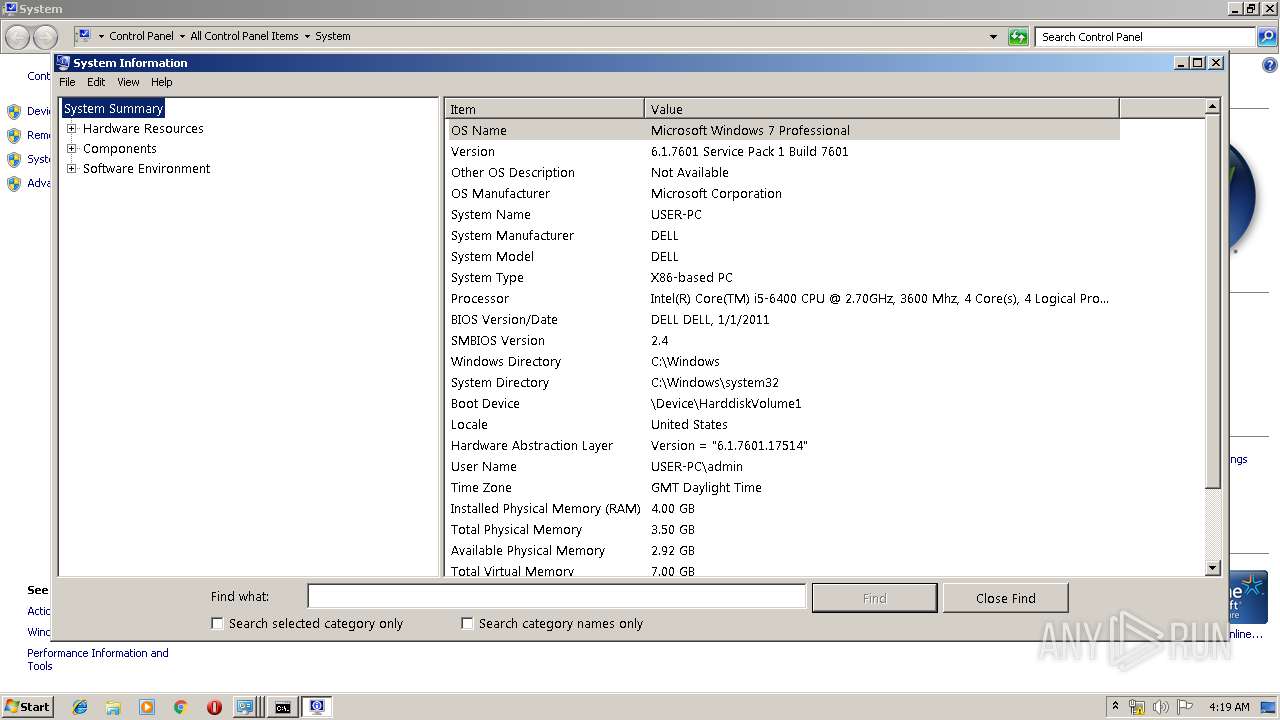1280x720 pixels.
Task: Click the Find what text field
Action: pos(556,597)
